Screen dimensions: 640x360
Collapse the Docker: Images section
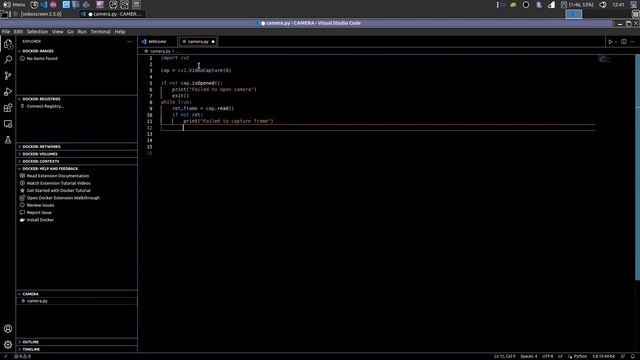click(77, 51)
